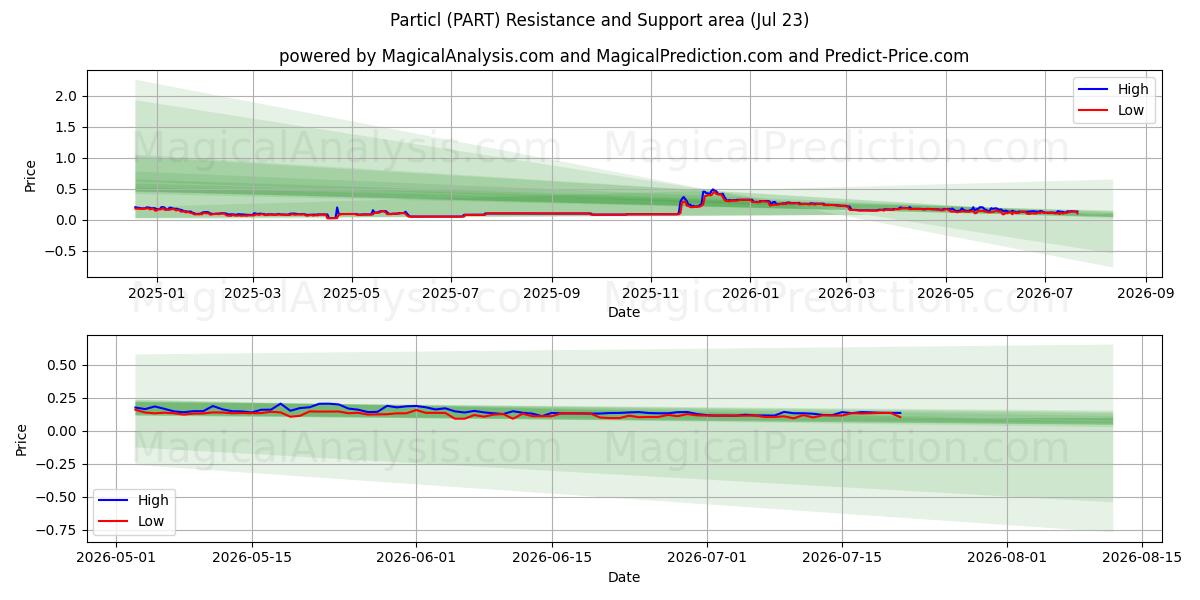
Task: Click the '2025-11' tick label on top chart
Action: (651, 293)
